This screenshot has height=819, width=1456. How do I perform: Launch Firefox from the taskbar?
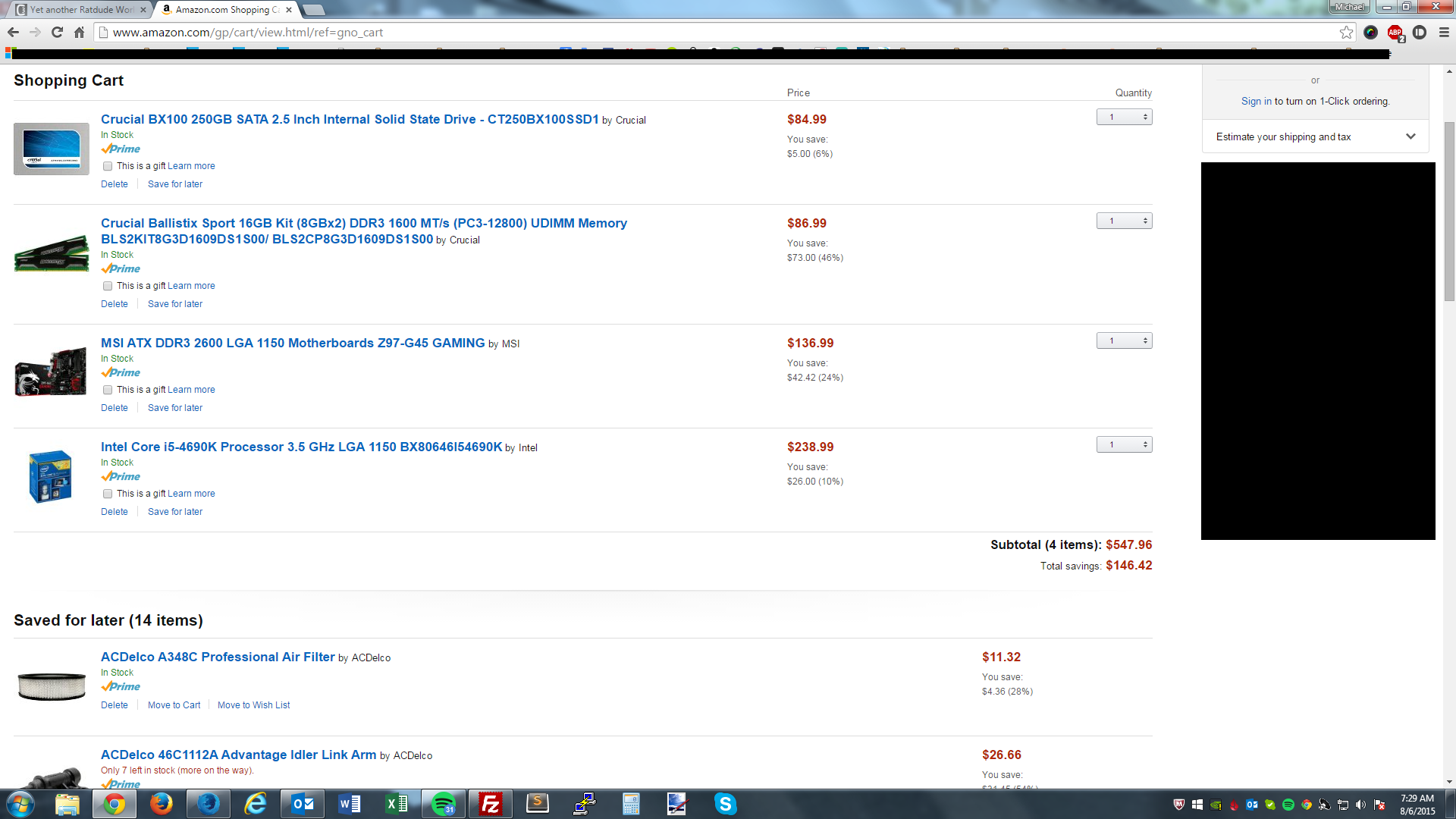pyautogui.click(x=161, y=804)
